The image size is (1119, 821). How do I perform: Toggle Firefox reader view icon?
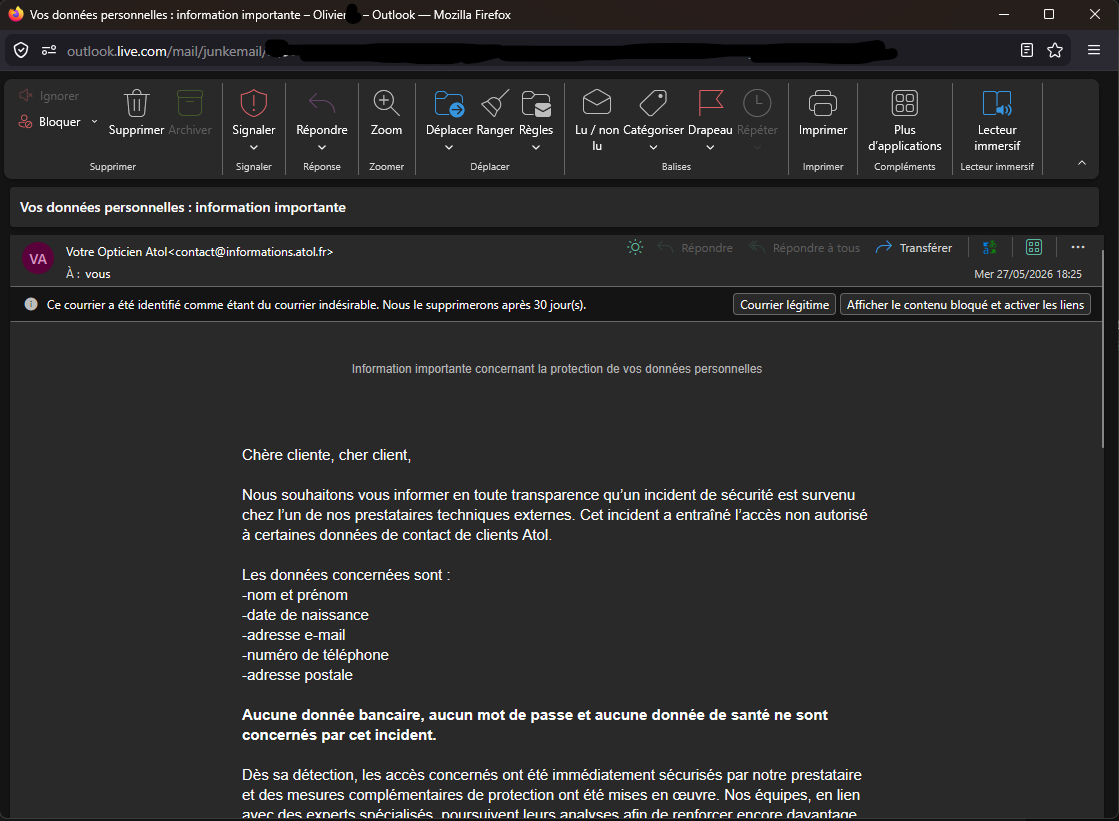[x=1027, y=50]
